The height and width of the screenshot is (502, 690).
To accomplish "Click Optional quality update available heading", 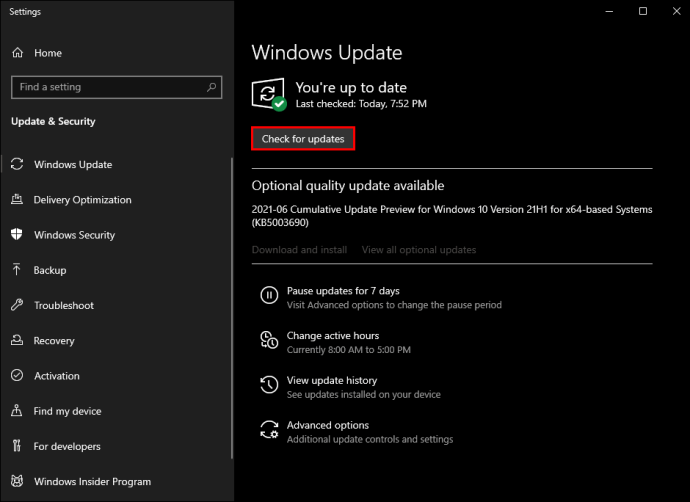I will [x=348, y=186].
